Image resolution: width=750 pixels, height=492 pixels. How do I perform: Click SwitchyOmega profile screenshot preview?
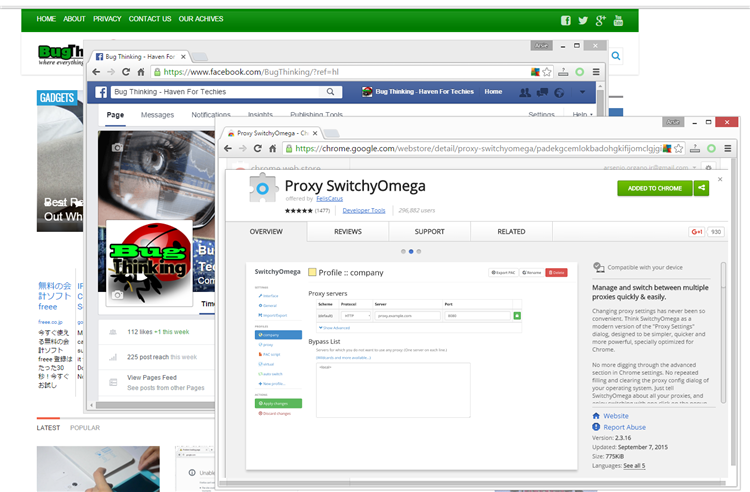(411, 366)
